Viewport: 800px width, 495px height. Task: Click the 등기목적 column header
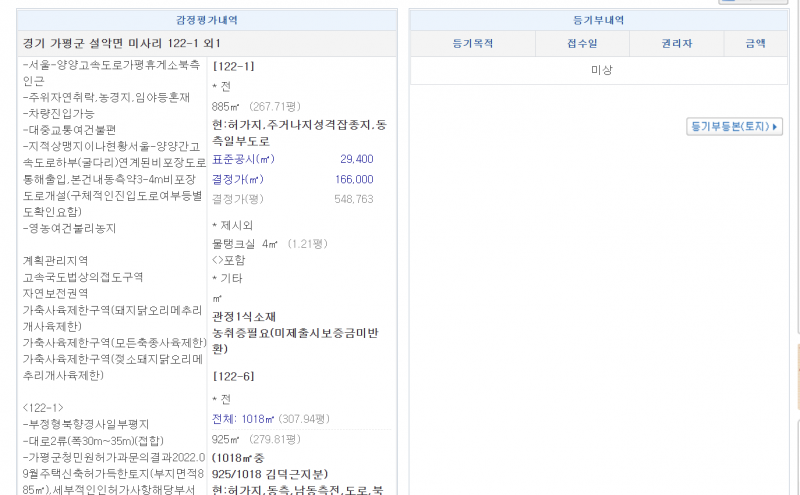click(x=472, y=44)
